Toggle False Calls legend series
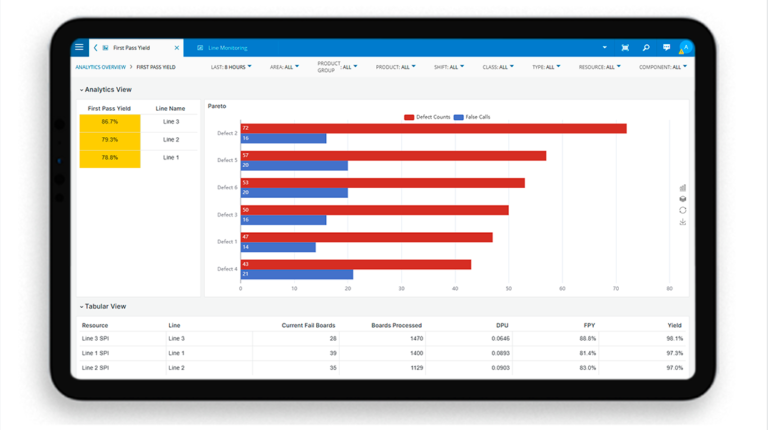 pyautogui.click(x=472, y=117)
